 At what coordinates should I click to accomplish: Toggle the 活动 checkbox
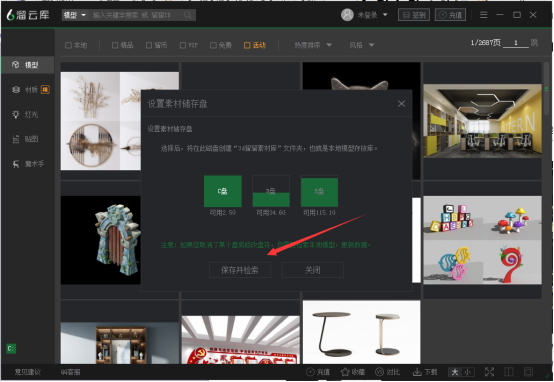[x=247, y=45]
